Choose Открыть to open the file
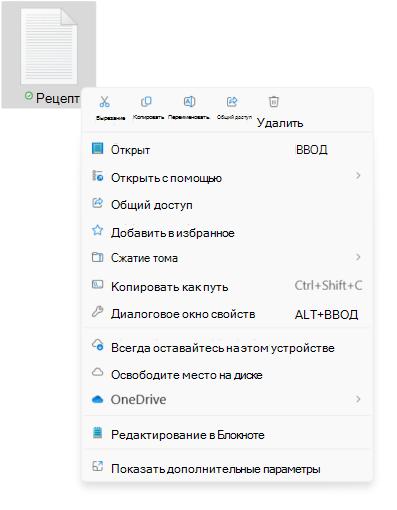 [x=227, y=150]
